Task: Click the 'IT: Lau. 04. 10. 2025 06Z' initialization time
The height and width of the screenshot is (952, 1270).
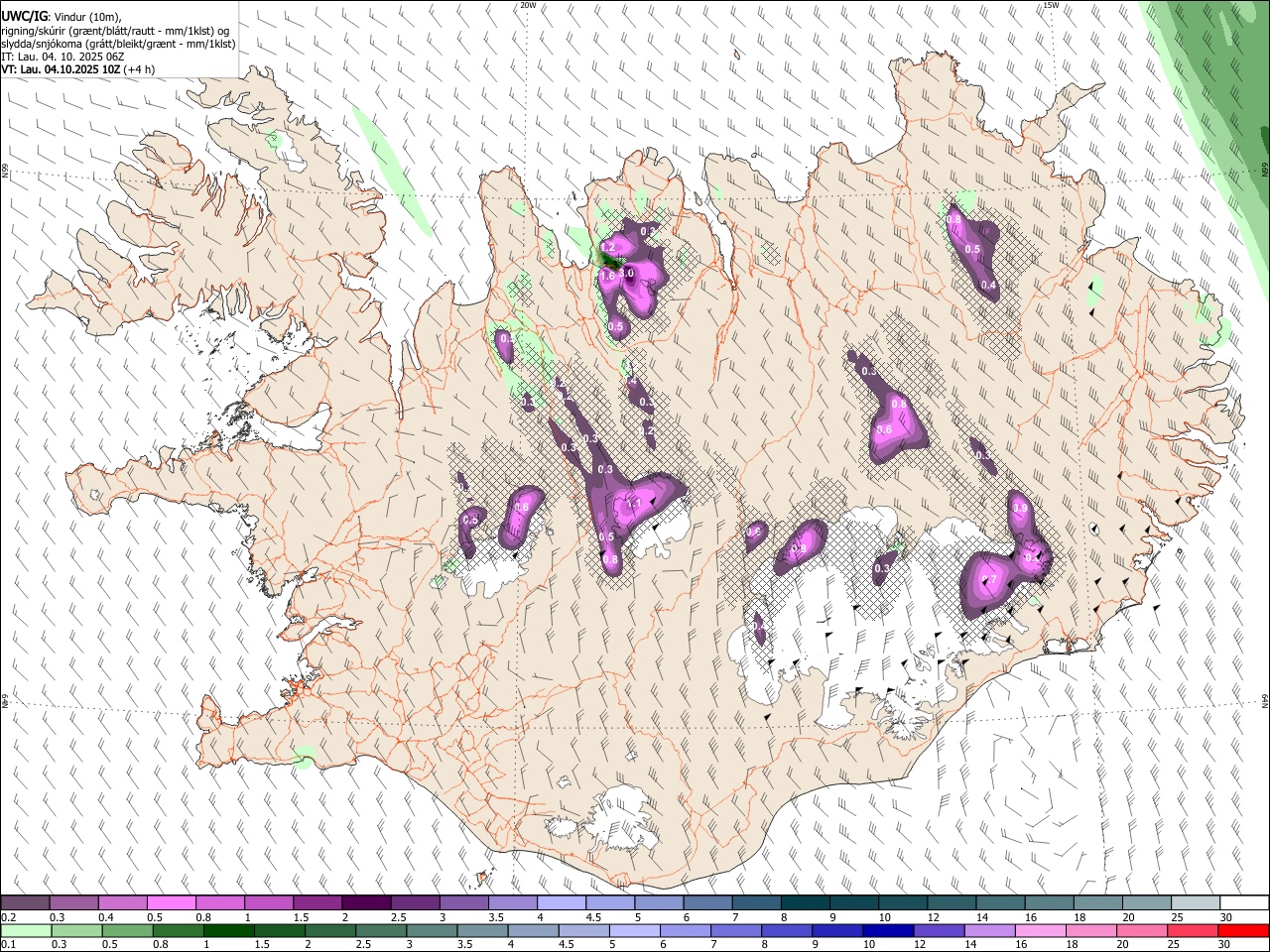Action: click(63, 57)
